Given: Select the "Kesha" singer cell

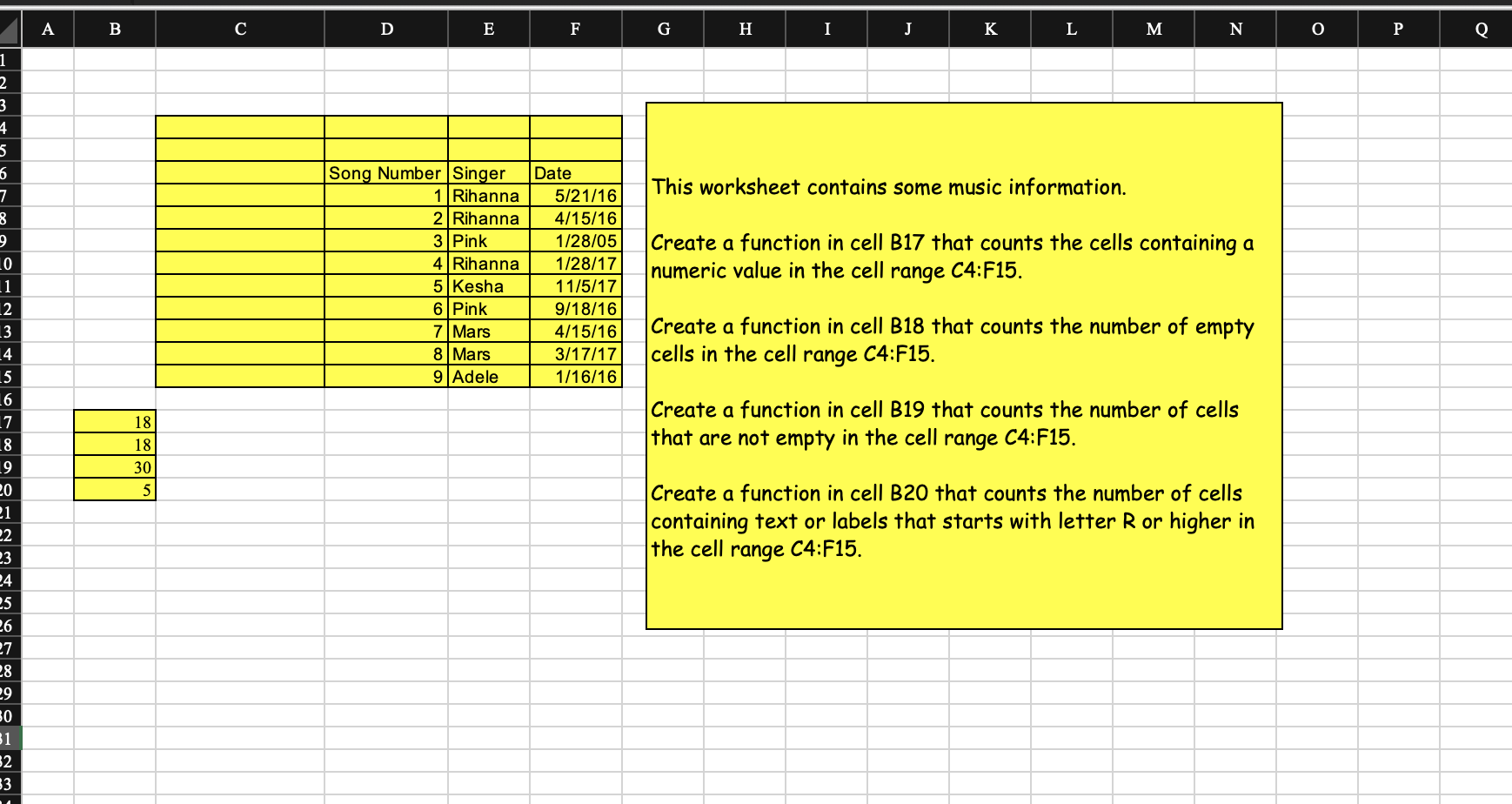Looking at the screenshot, I should [x=489, y=285].
